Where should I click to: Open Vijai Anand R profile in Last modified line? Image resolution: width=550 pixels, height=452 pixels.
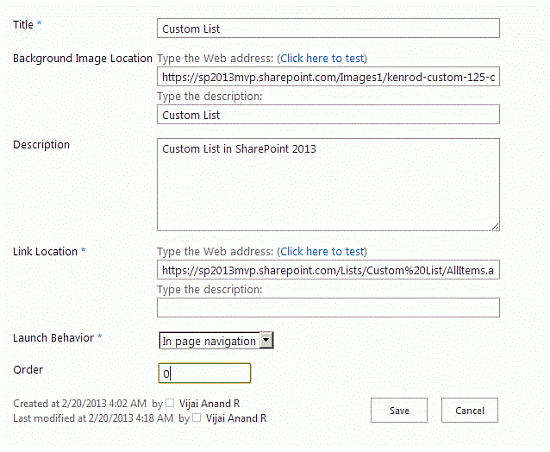(236, 418)
